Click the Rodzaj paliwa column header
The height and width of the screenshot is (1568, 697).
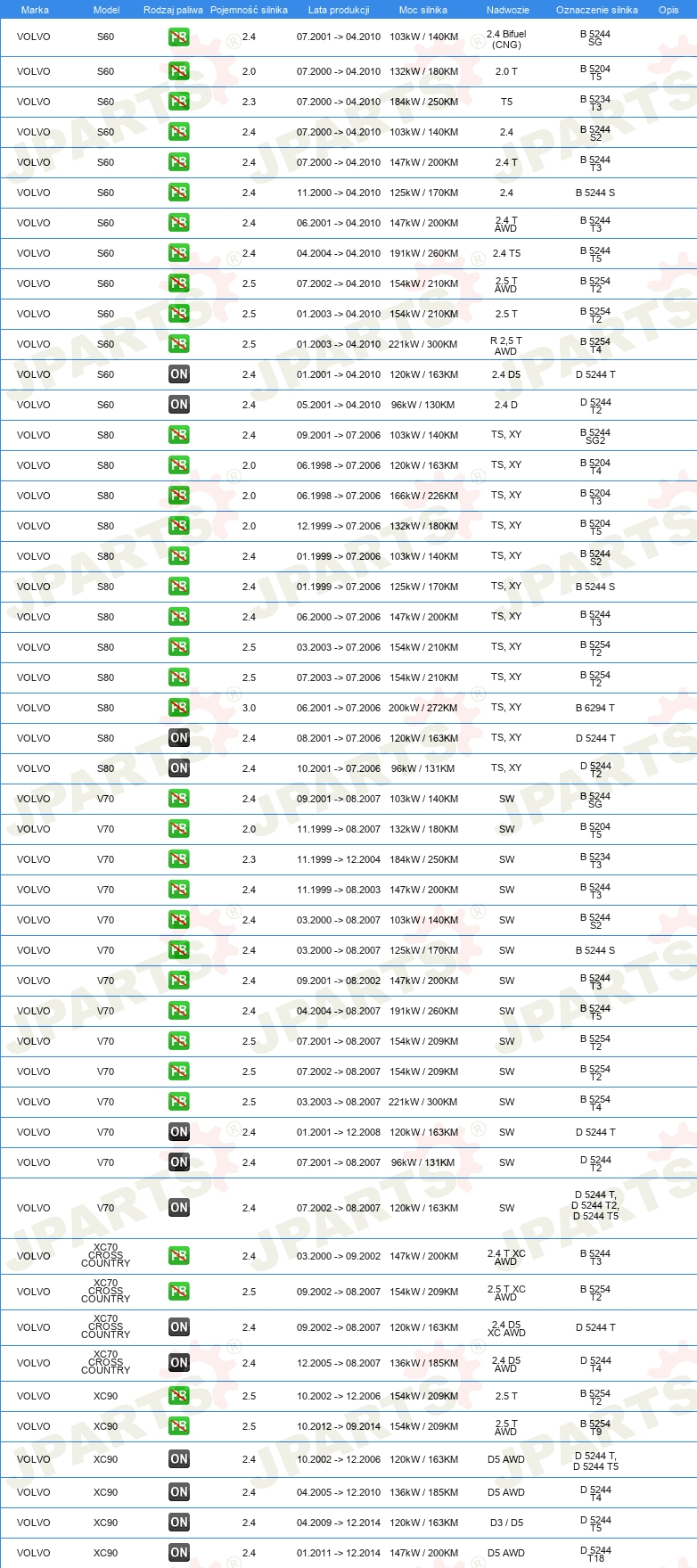coord(173,10)
